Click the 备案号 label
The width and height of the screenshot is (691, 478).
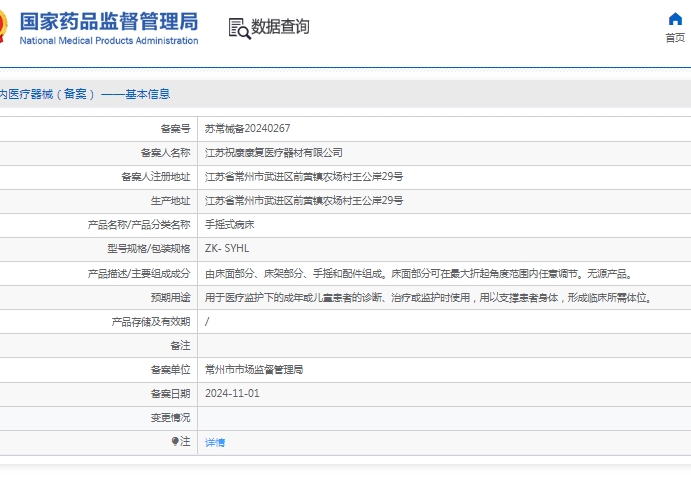click(x=175, y=129)
